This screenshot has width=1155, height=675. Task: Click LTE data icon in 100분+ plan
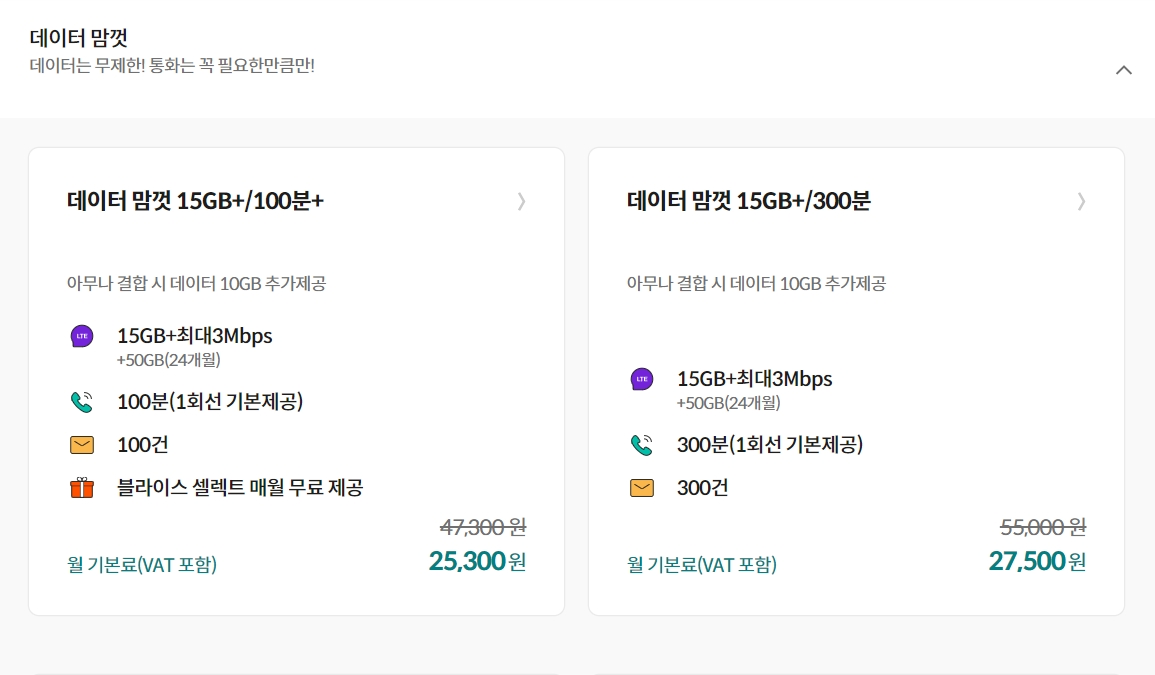click(82, 336)
